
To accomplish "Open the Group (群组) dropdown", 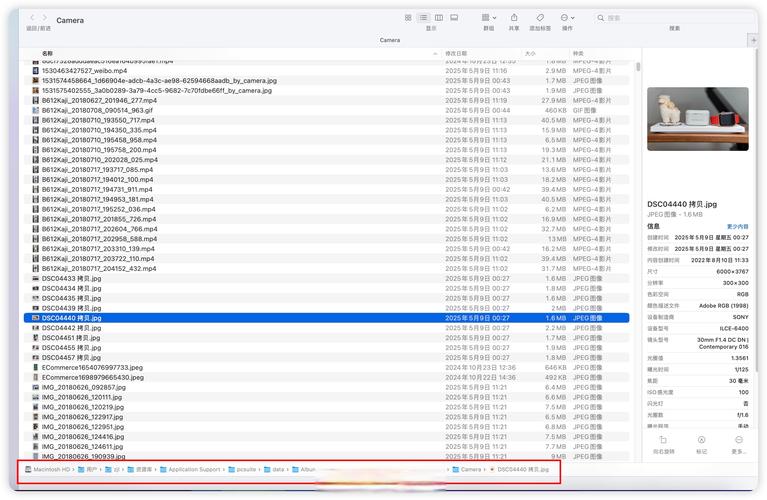I will [x=488, y=18].
